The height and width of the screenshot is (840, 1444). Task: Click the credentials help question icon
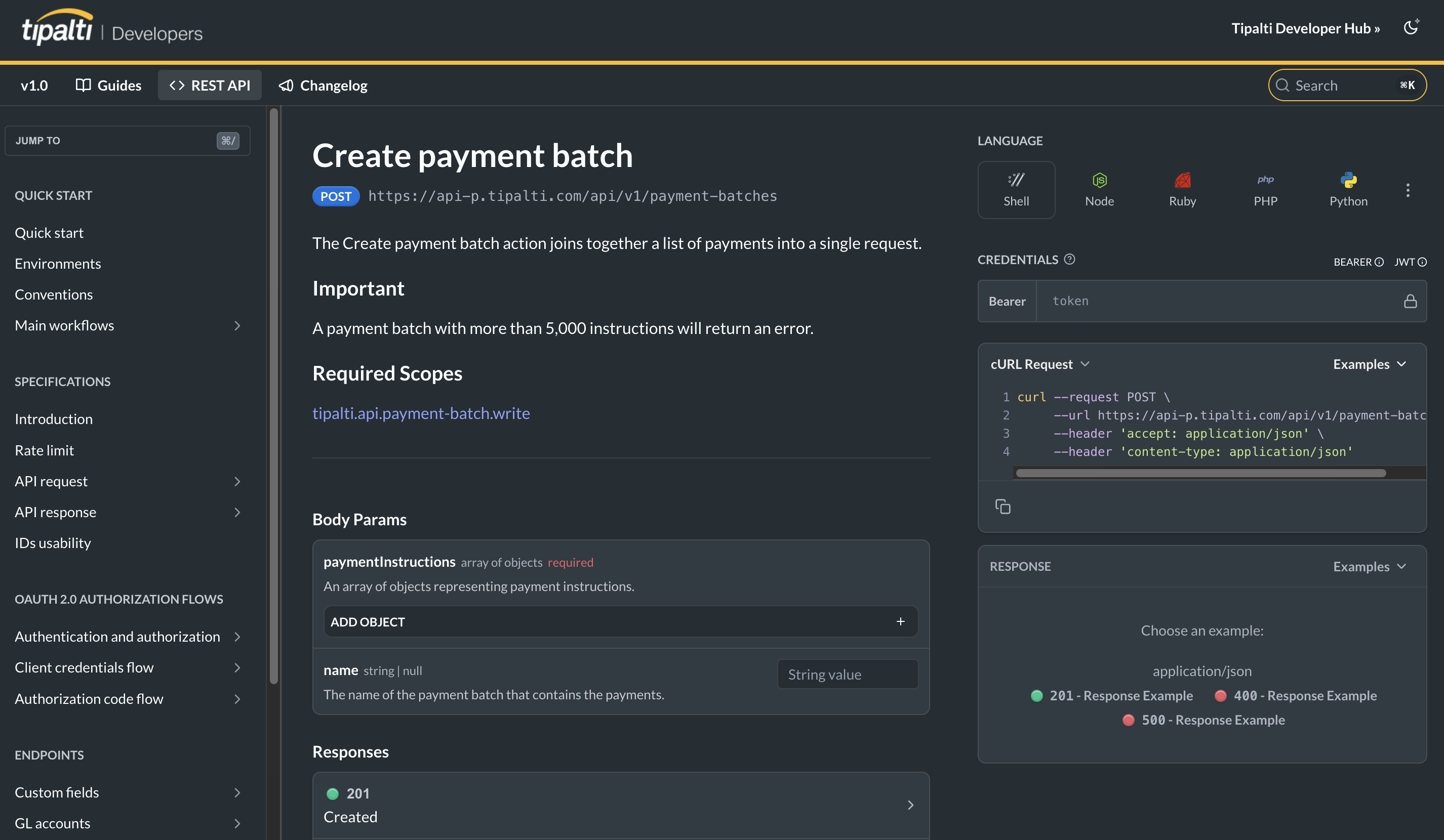(1069, 259)
